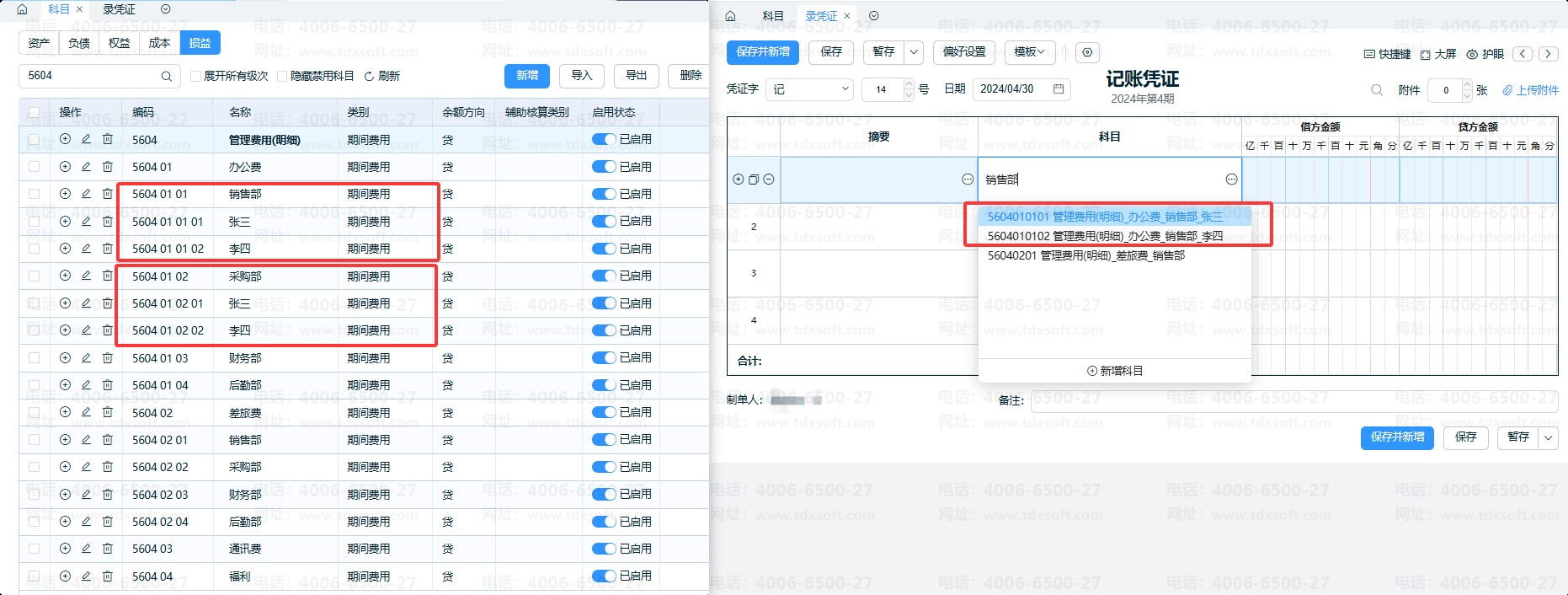Click the search magnifier in code field
The height and width of the screenshot is (595, 1568).
click(167, 76)
